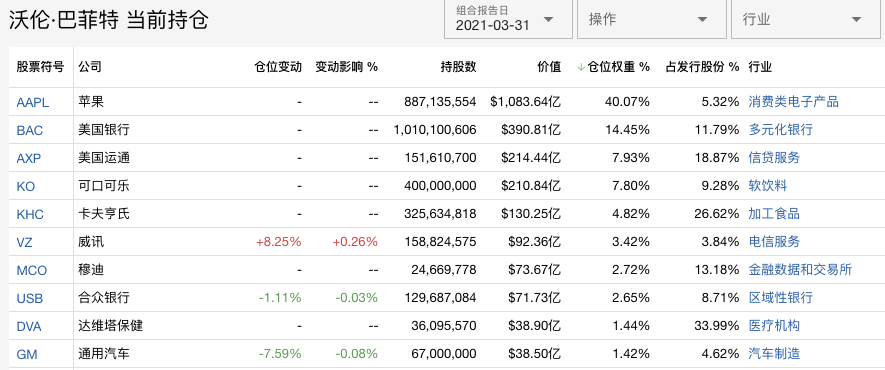This screenshot has width=885, height=370.
Task: Sort by 占发行股份 % column header
Action: click(702, 67)
